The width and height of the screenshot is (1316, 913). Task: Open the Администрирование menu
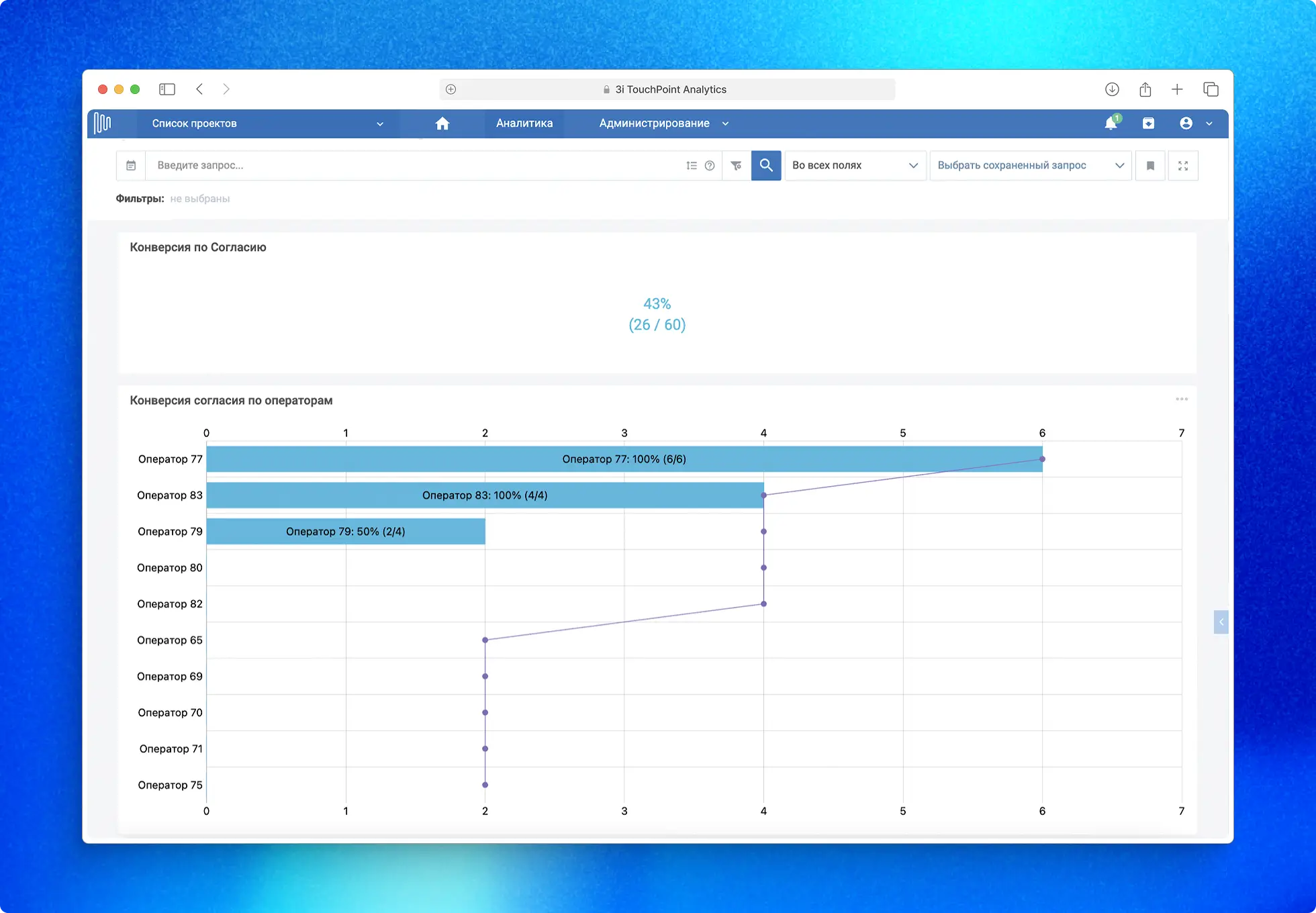tap(654, 124)
